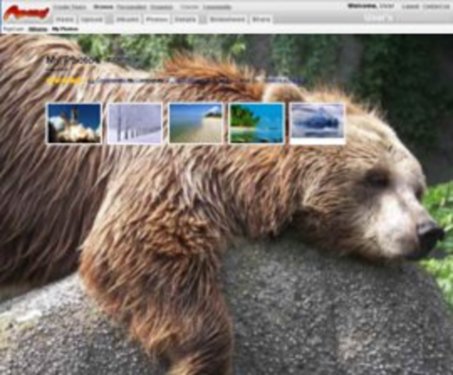
Task: Open the rocket launch photo thumbnail
Action: (x=74, y=123)
